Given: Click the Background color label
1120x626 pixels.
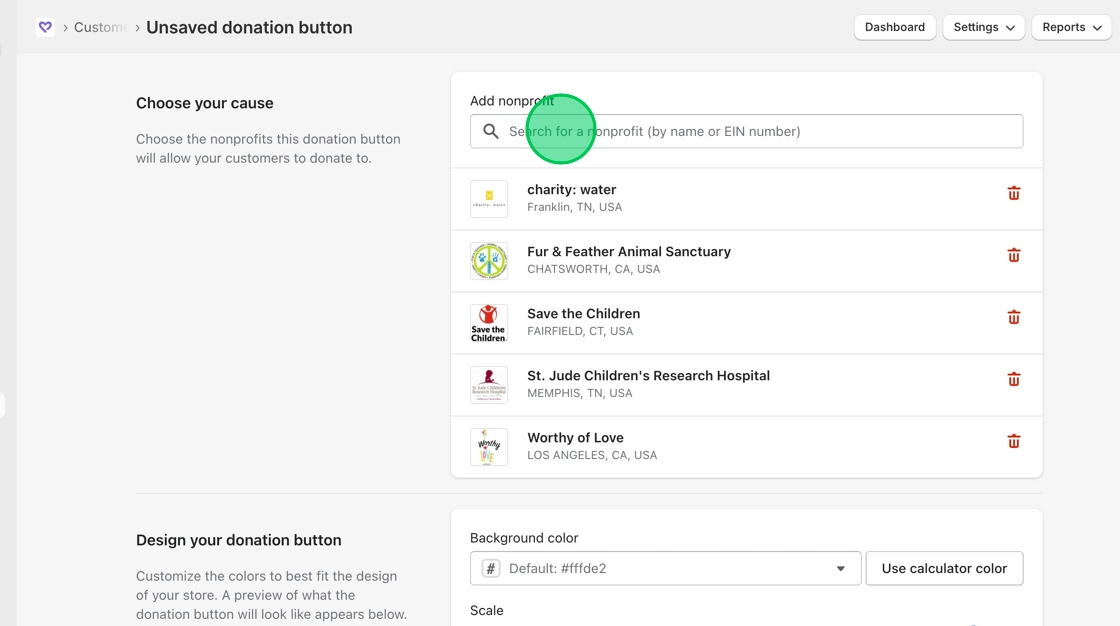Looking at the screenshot, I should (x=524, y=538).
